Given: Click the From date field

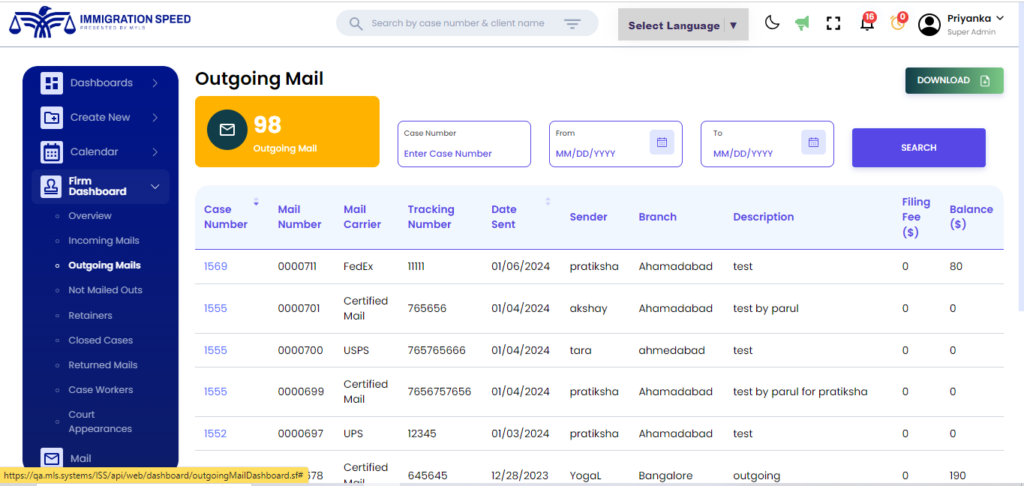Looking at the screenshot, I should click(615, 144).
